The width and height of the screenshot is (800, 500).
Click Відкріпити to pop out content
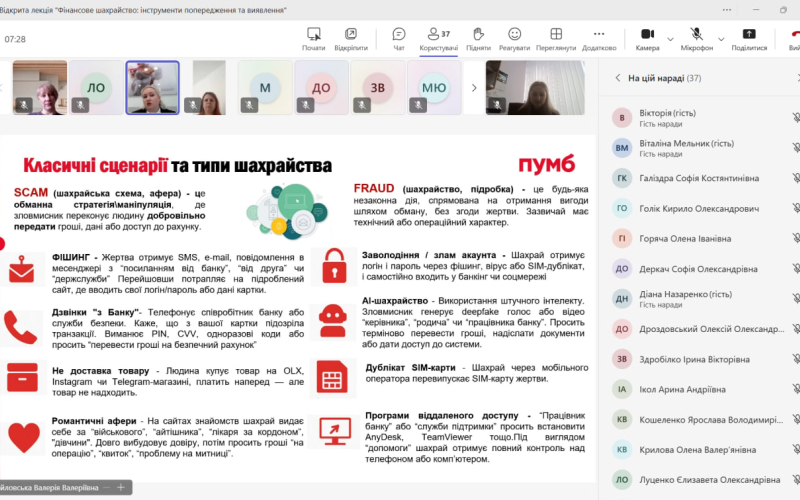351,38
